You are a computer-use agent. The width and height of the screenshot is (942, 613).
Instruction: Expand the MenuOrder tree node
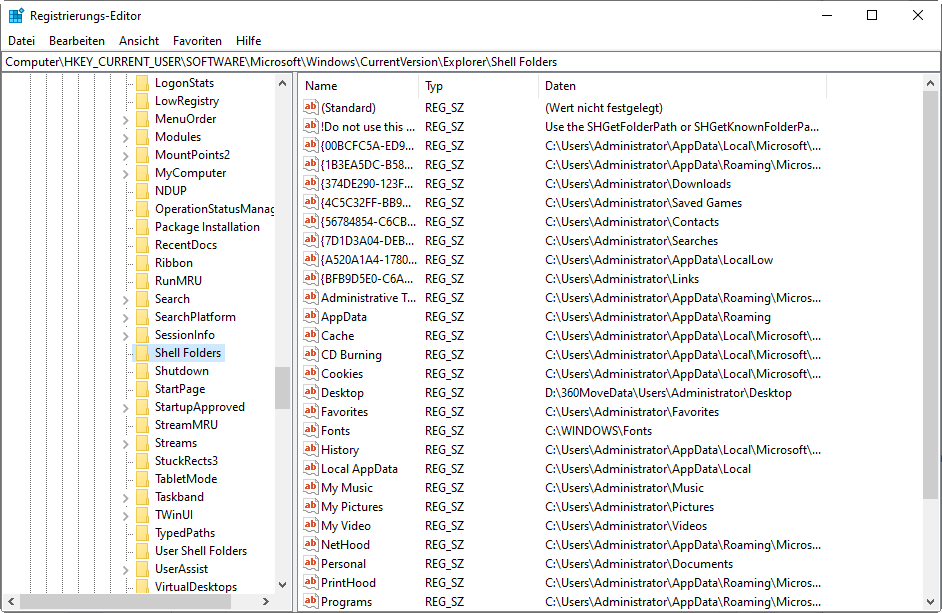click(126, 120)
